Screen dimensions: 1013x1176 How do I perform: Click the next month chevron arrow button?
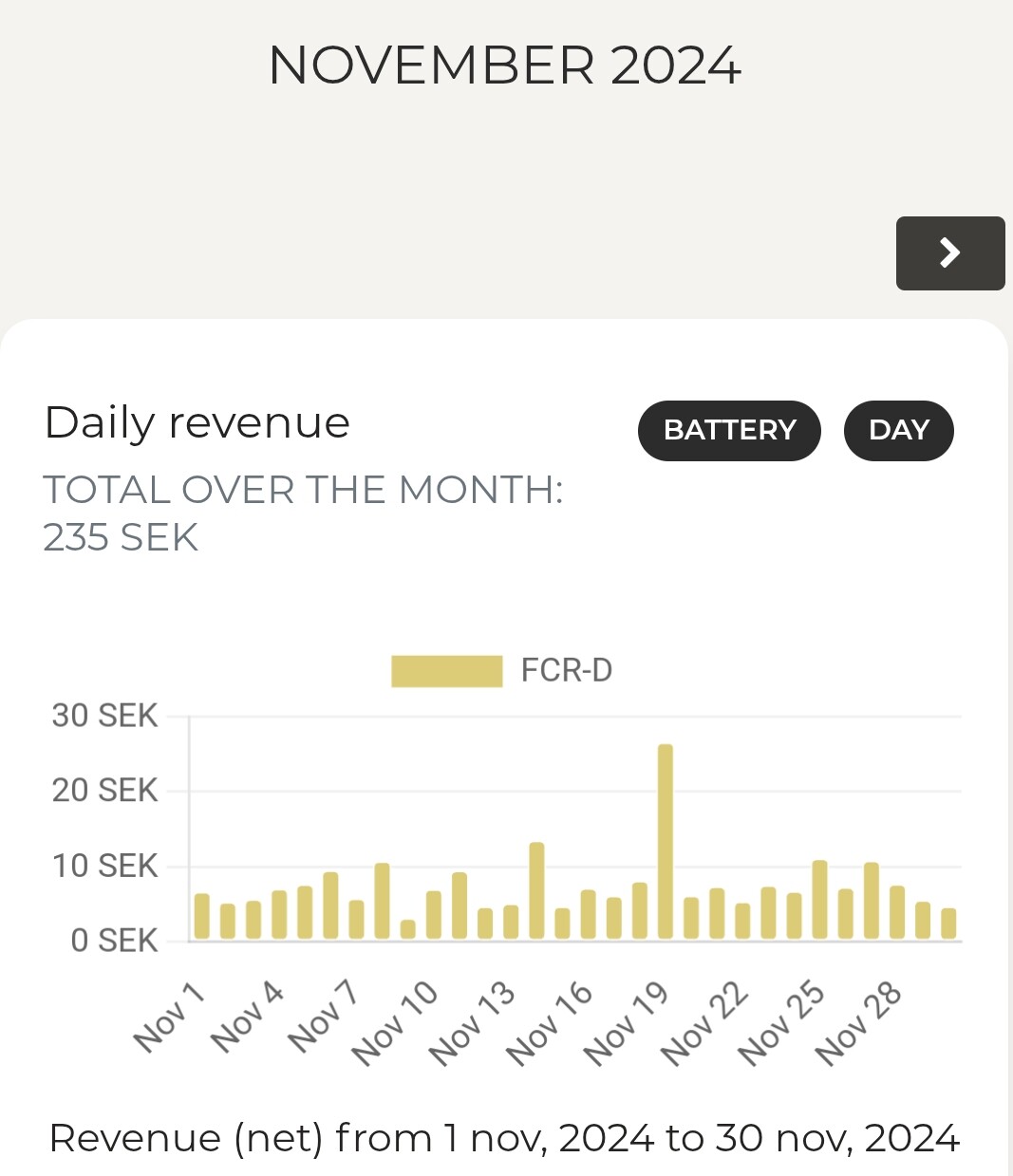tap(949, 252)
